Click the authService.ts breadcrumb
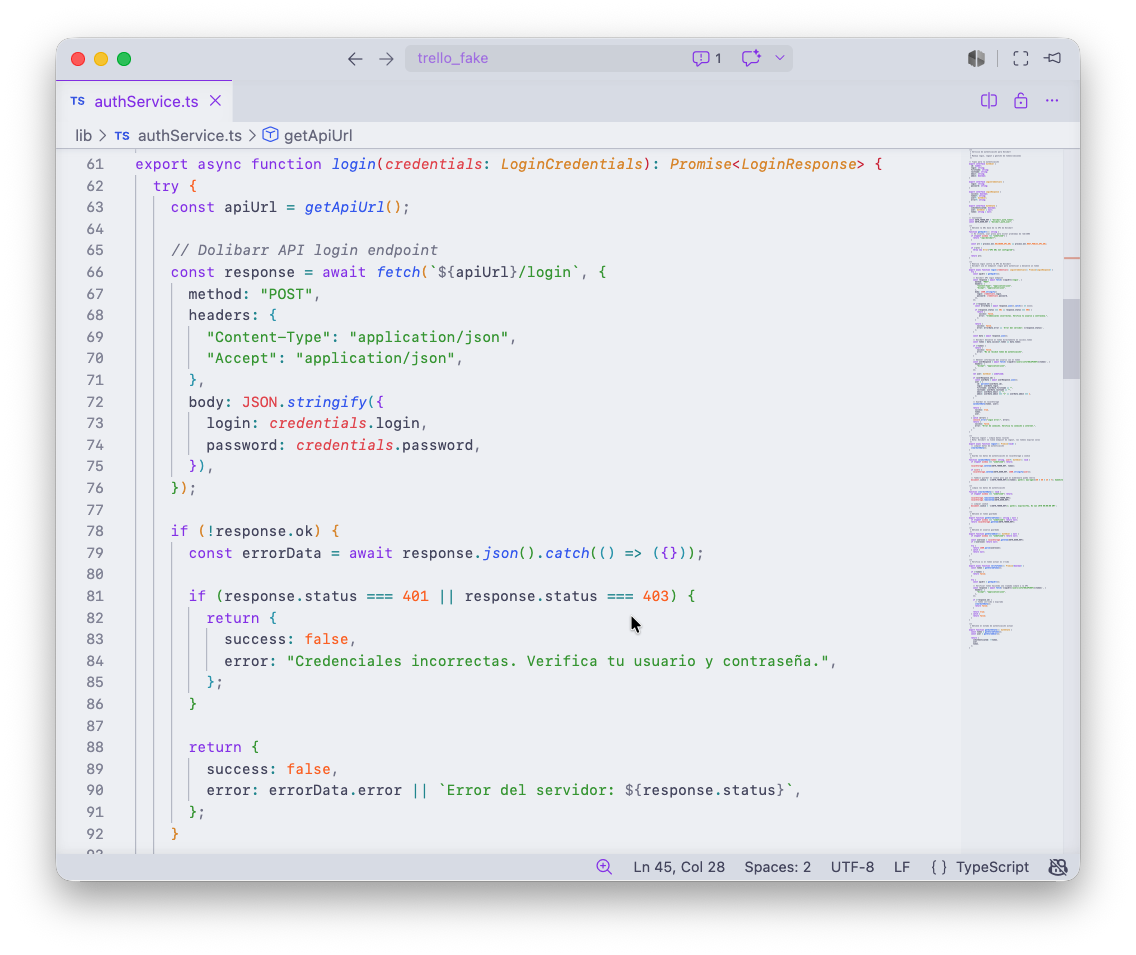 (x=190, y=135)
